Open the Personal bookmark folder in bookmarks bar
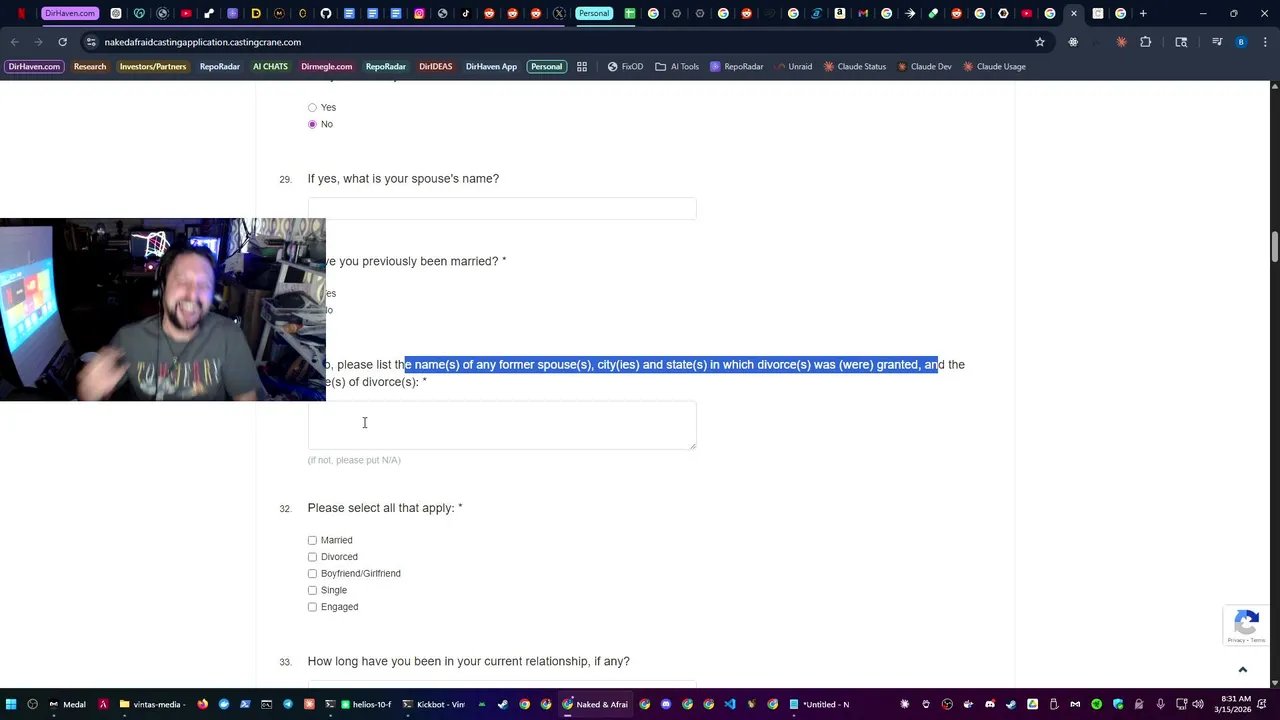Image resolution: width=1280 pixels, height=720 pixels. click(x=546, y=67)
